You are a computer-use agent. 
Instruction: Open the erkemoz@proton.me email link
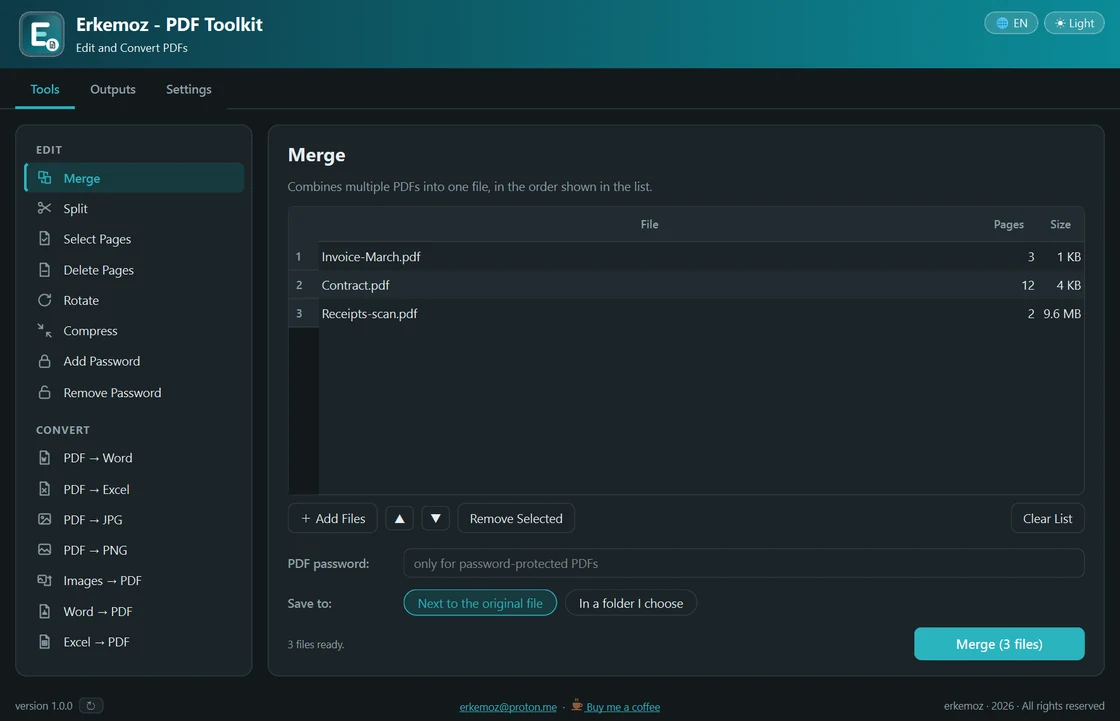(x=508, y=707)
